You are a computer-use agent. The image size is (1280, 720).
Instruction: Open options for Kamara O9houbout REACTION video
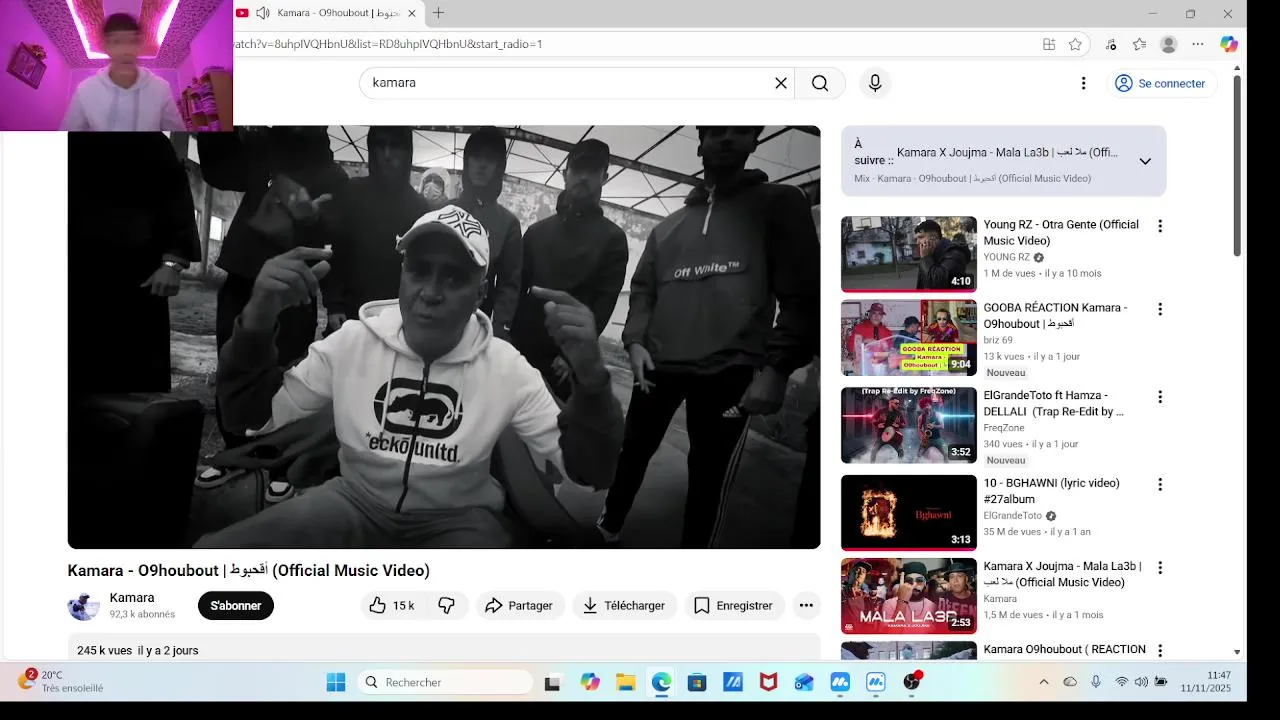[x=1160, y=650]
